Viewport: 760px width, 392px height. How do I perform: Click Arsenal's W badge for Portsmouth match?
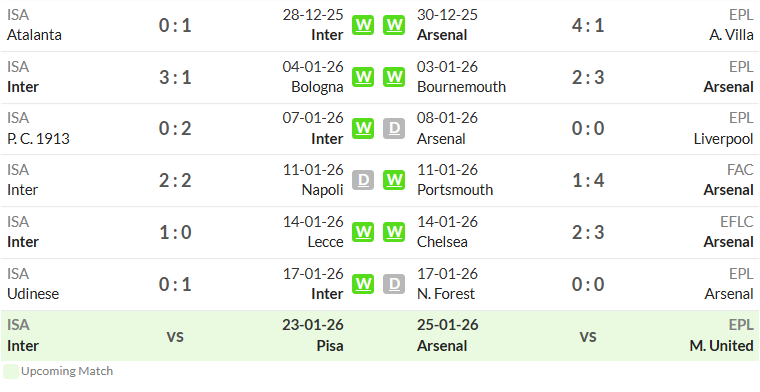(394, 180)
